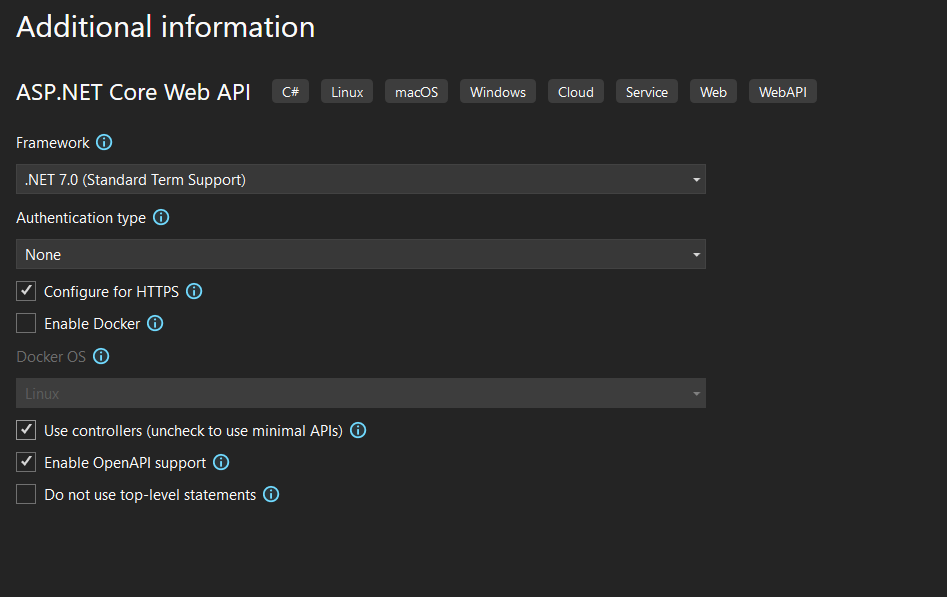The image size is (947, 597).
Task: Expand the Authentication type dropdown
Action: coord(360,255)
